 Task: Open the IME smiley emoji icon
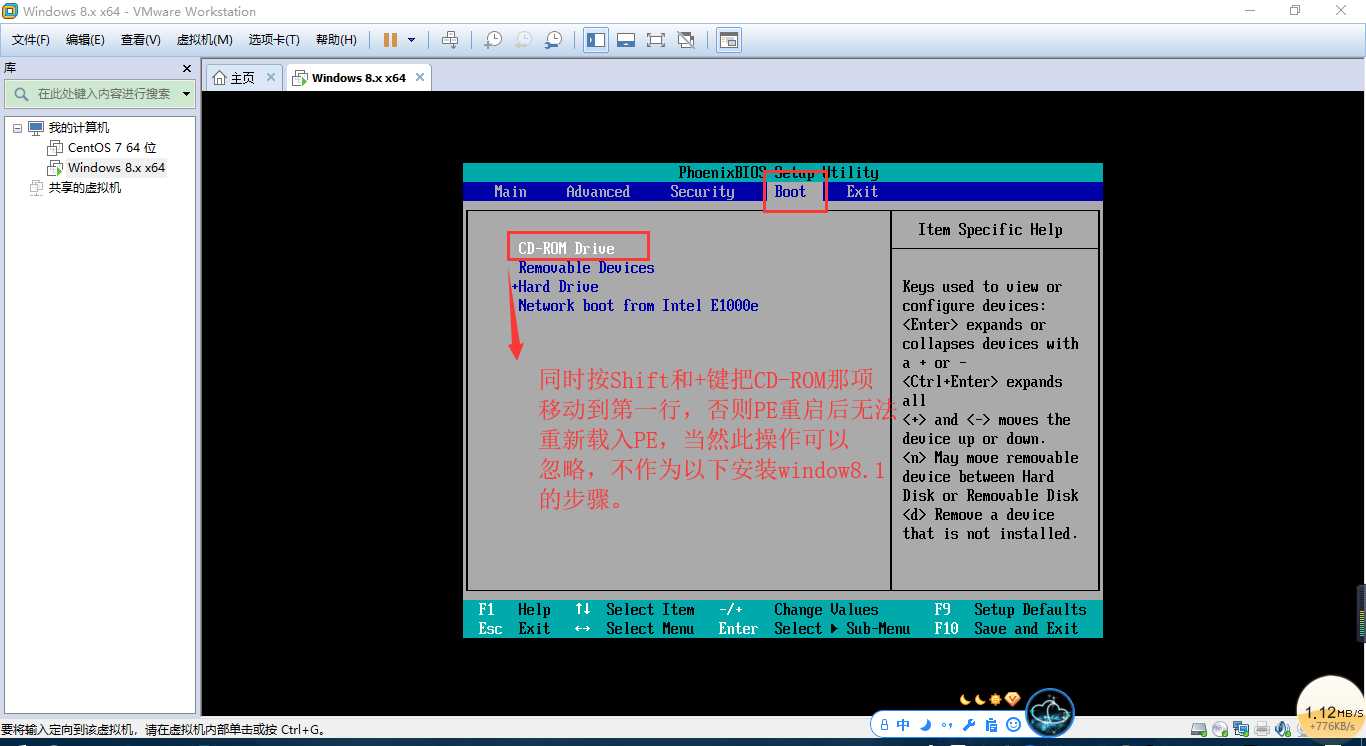pos(1012,725)
